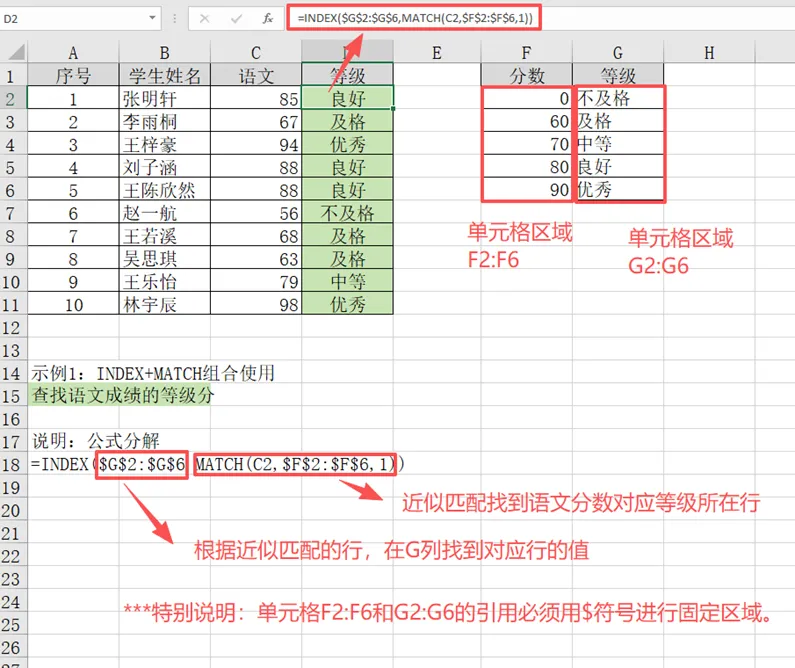The image size is (795, 668).
Task: Select row 12 header
Action: (x=13, y=327)
